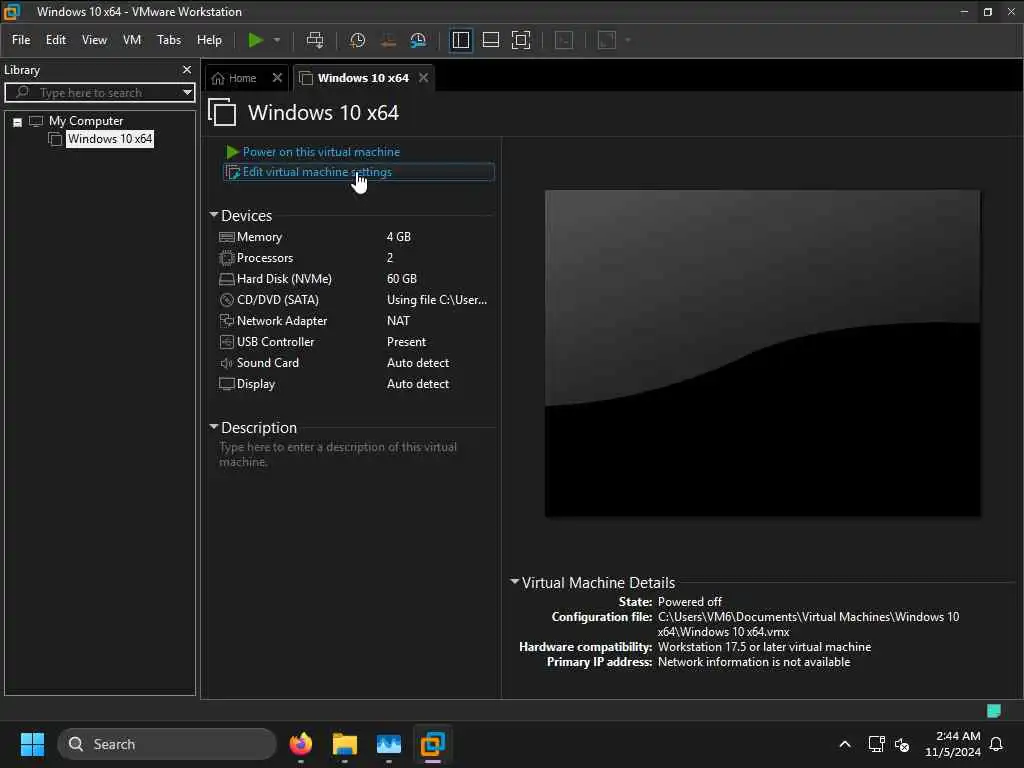Click the stretch guest toolbar icon
Screen dimensions: 1024x768
(x=607, y=40)
